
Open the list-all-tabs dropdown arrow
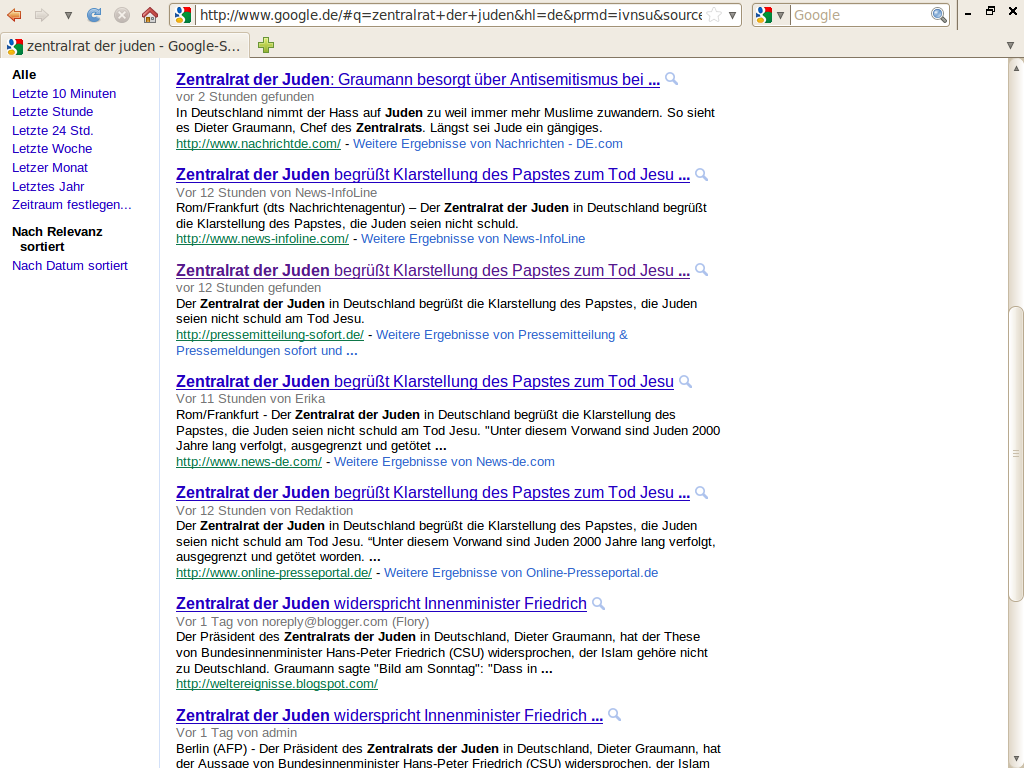coord(1010,45)
